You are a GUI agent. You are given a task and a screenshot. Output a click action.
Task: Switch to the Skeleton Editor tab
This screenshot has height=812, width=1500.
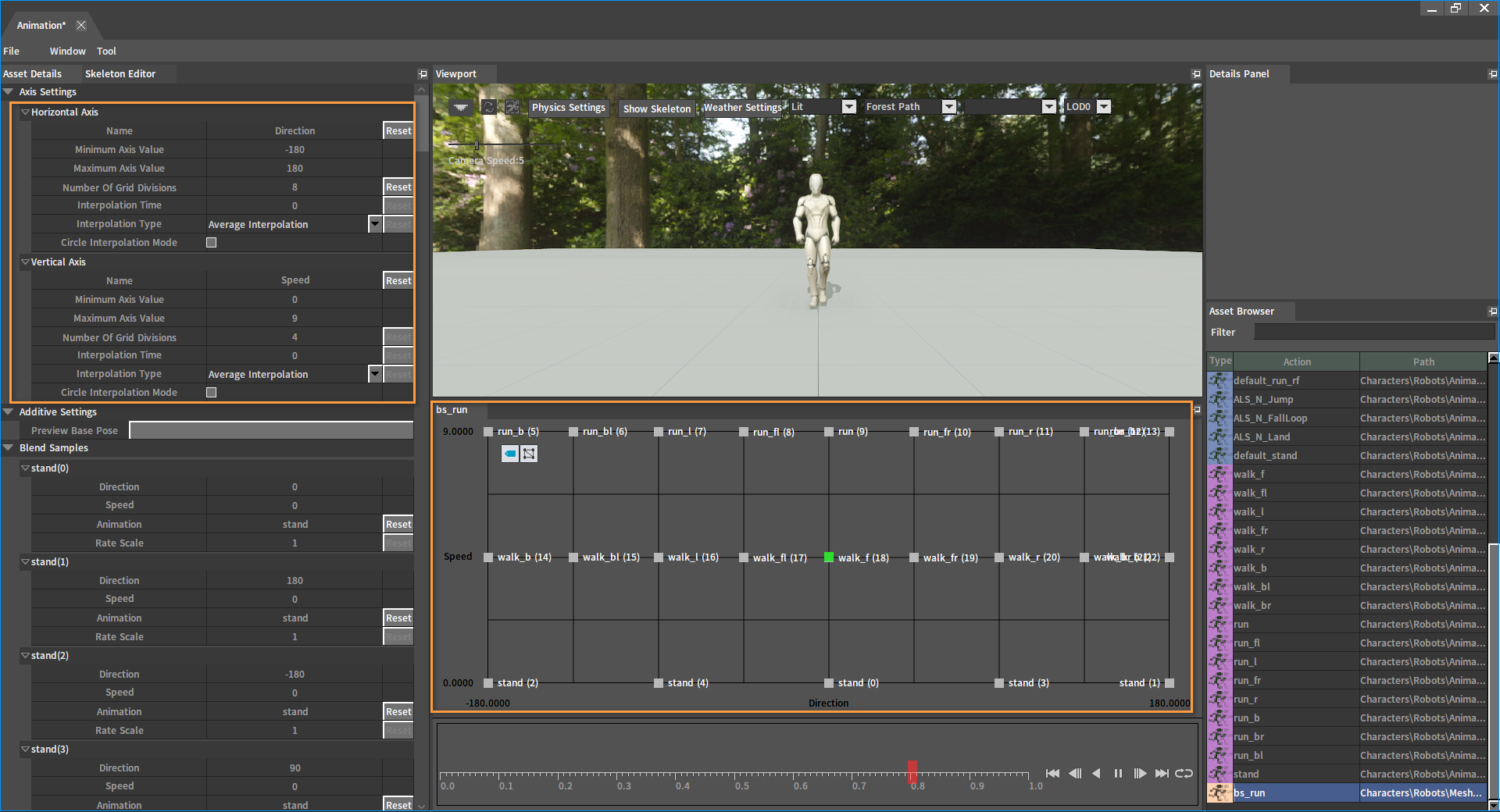(120, 73)
